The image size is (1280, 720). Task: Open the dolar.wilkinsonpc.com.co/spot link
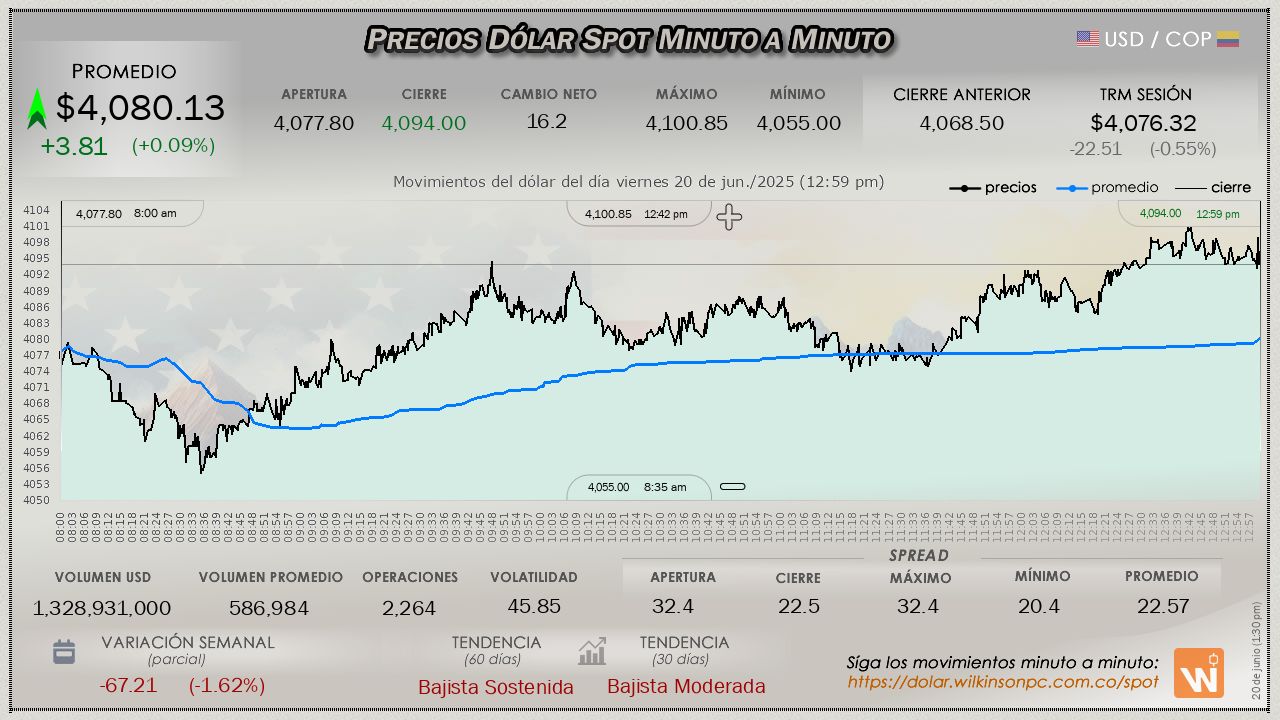pos(1003,682)
